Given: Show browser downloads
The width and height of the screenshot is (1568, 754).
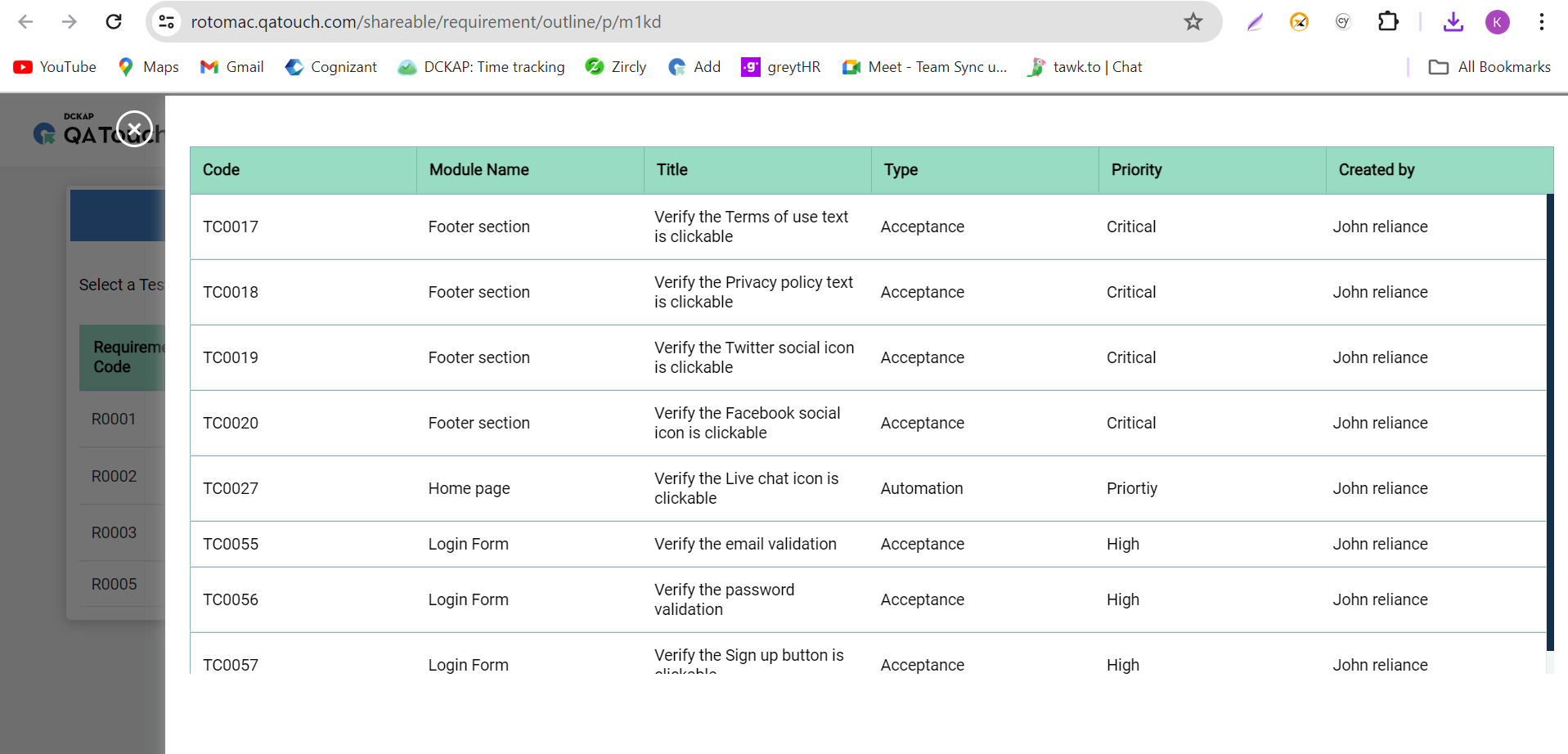Looking at the screenshot, I should pos(1453,22).
